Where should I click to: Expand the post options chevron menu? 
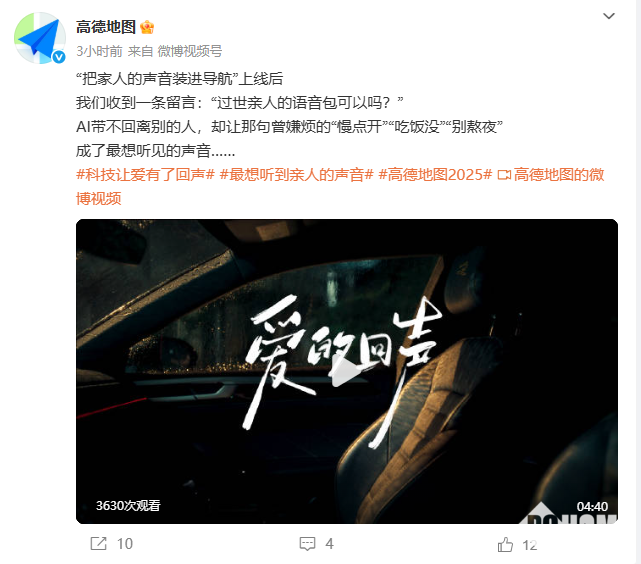tap(609, 16)
